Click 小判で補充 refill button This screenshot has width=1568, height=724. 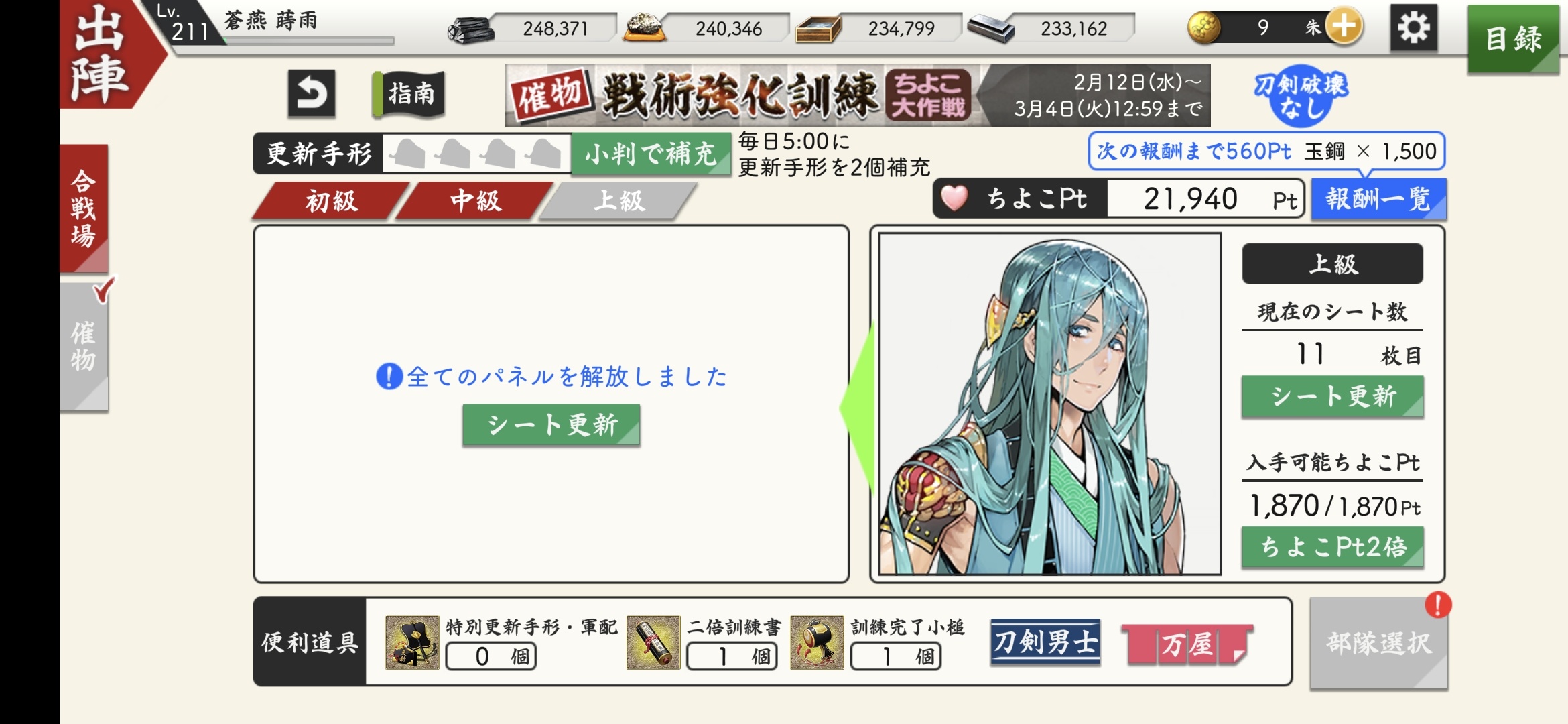pyautogui.click(x=651, y=154)
